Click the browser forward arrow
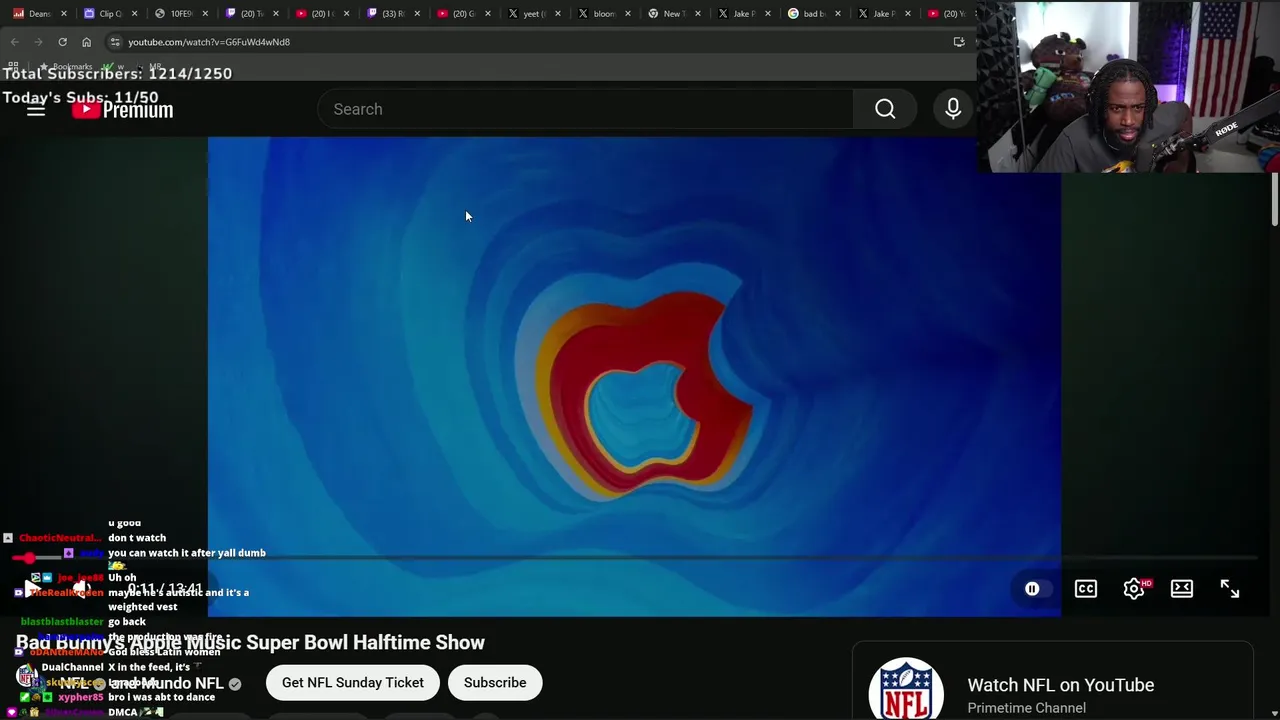 (x=38, y=42)
